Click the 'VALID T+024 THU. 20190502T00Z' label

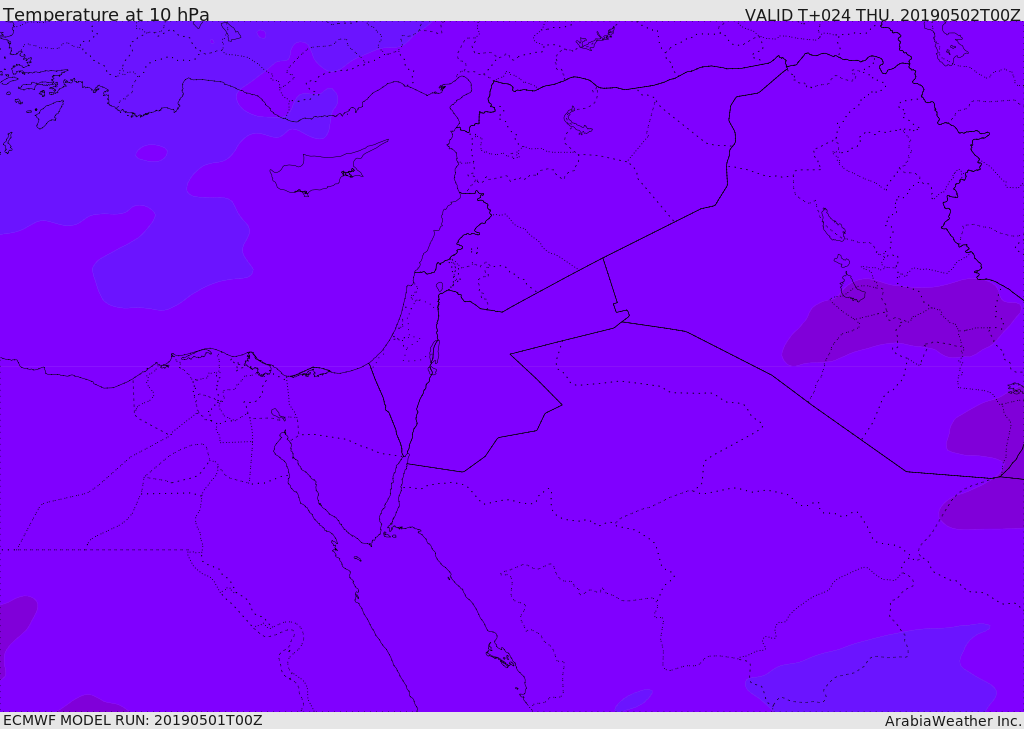tap(882, 14)
